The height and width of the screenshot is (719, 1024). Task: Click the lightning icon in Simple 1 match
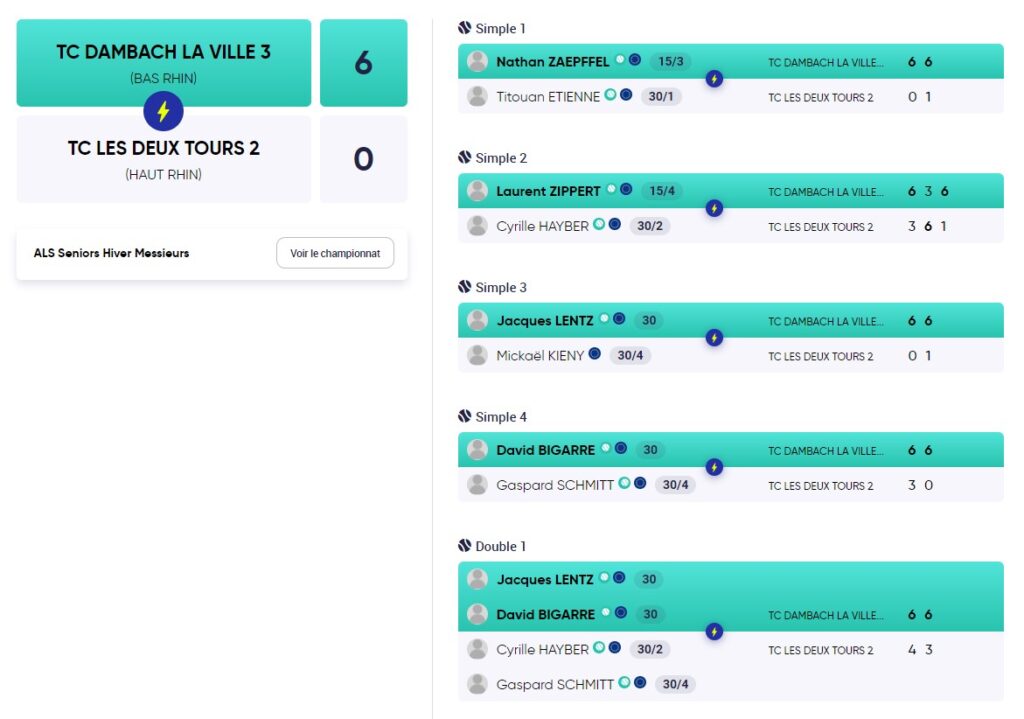coord(714,79)
